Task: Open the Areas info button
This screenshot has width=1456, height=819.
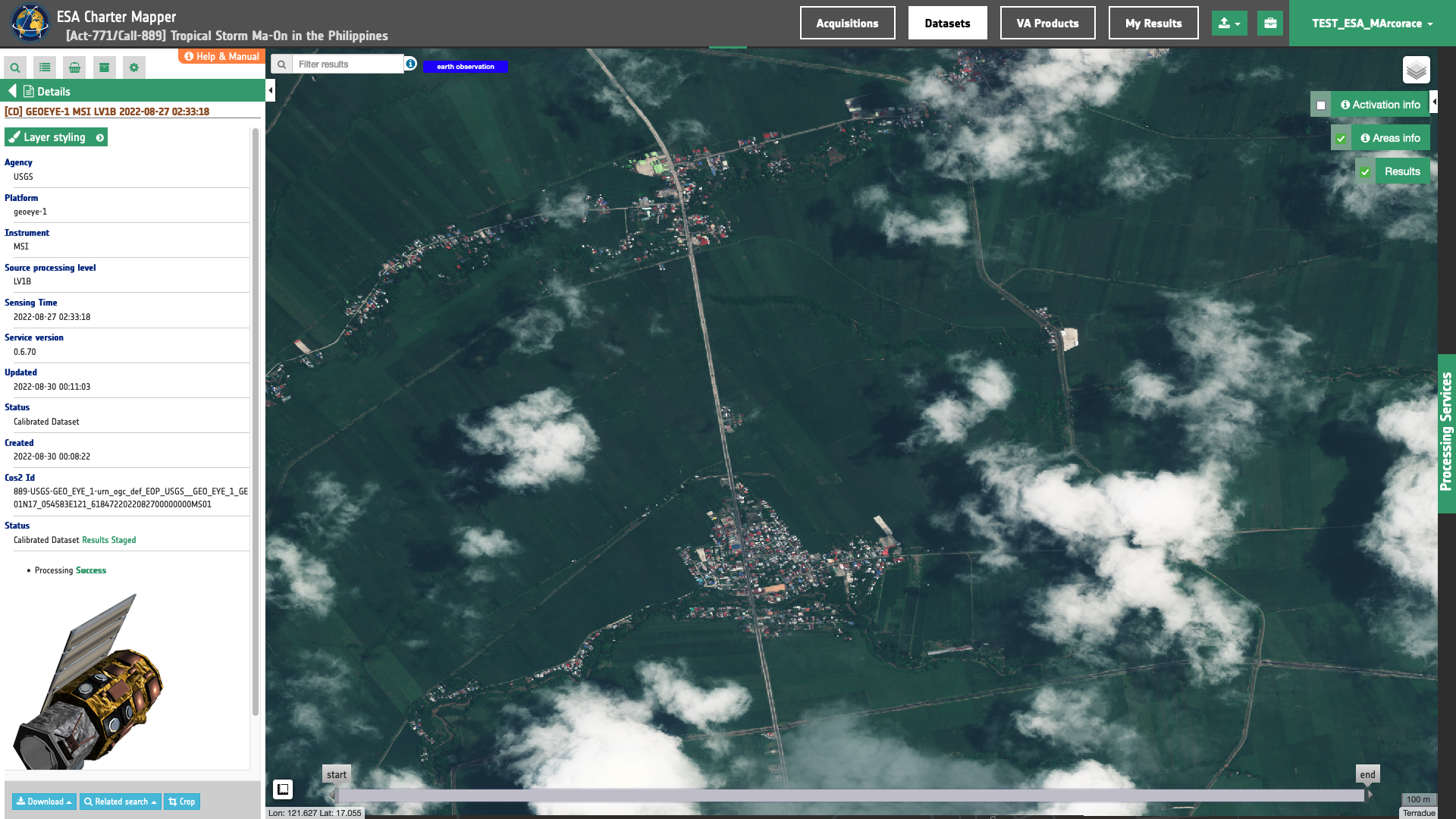Action: [1390, 138]
